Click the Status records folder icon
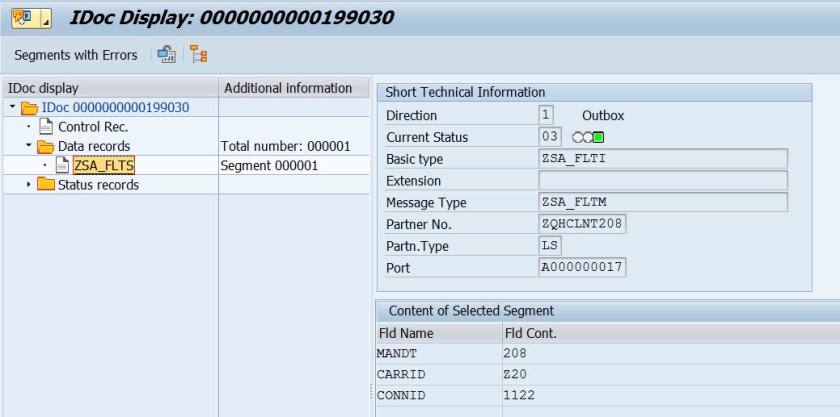Image resolution: width=840 pixels, height=417 pixels. point(46,185)
